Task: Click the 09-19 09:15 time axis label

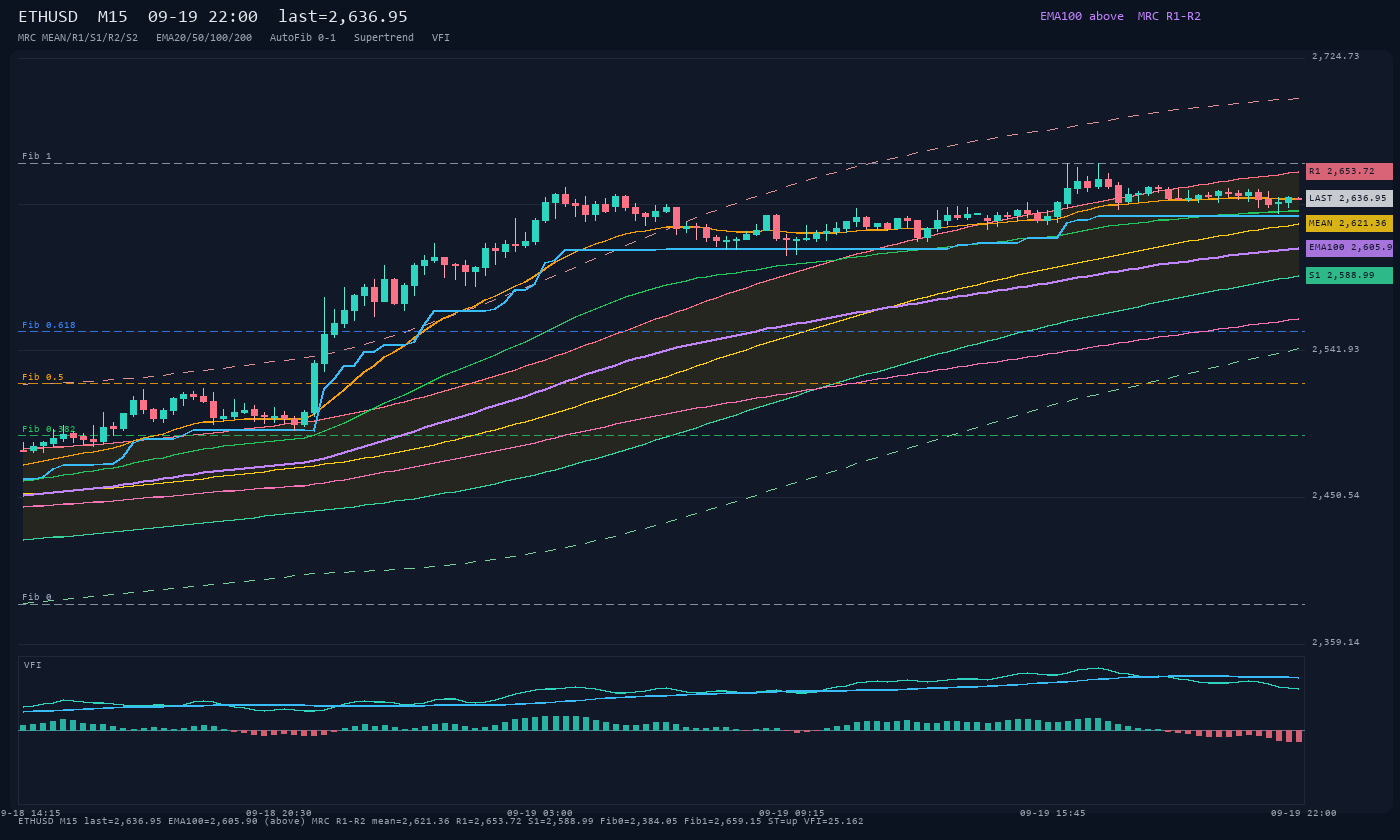Action: (792, 813)
